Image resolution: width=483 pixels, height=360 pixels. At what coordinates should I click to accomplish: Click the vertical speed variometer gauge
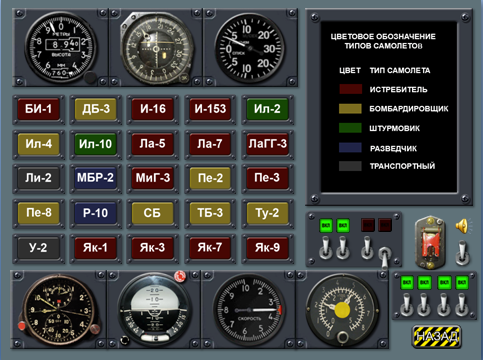249,49
